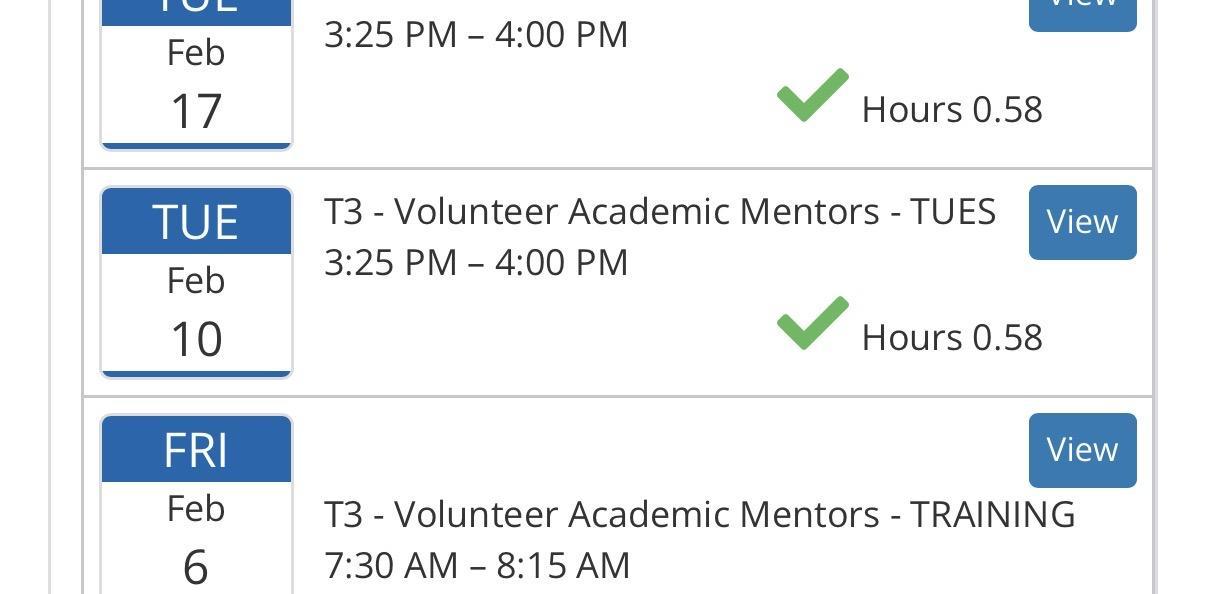Click the partially visible View button at the top
This screenshot has width=1206, height=594.
point(1082,12)
